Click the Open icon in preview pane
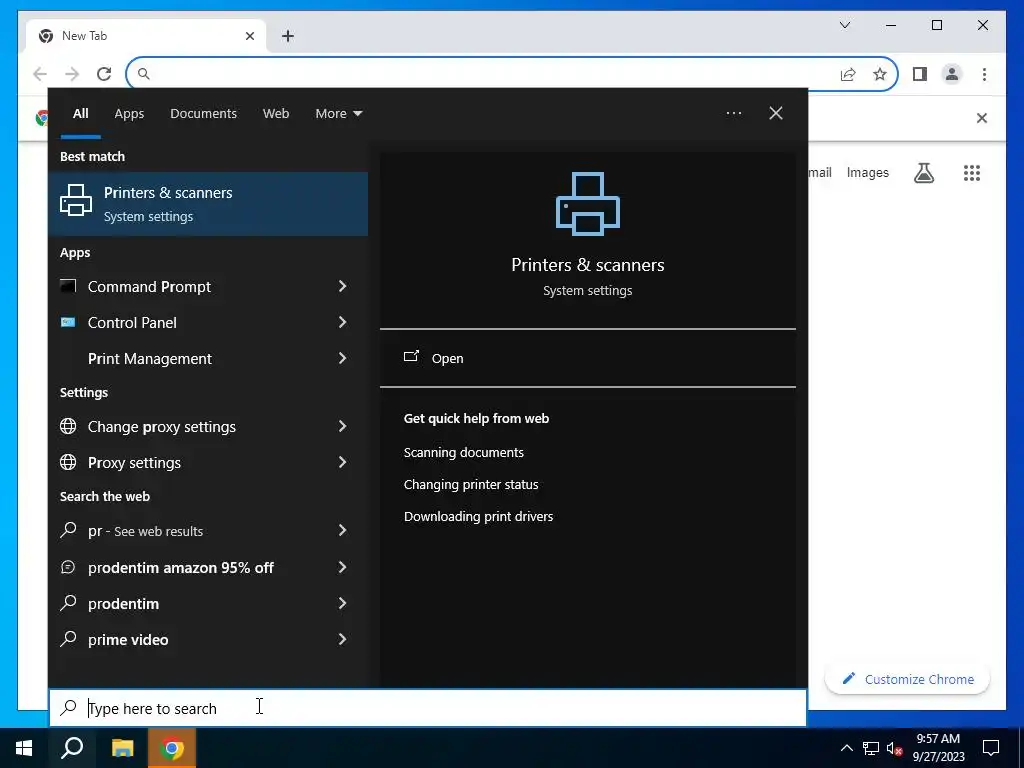 point(411,357)
